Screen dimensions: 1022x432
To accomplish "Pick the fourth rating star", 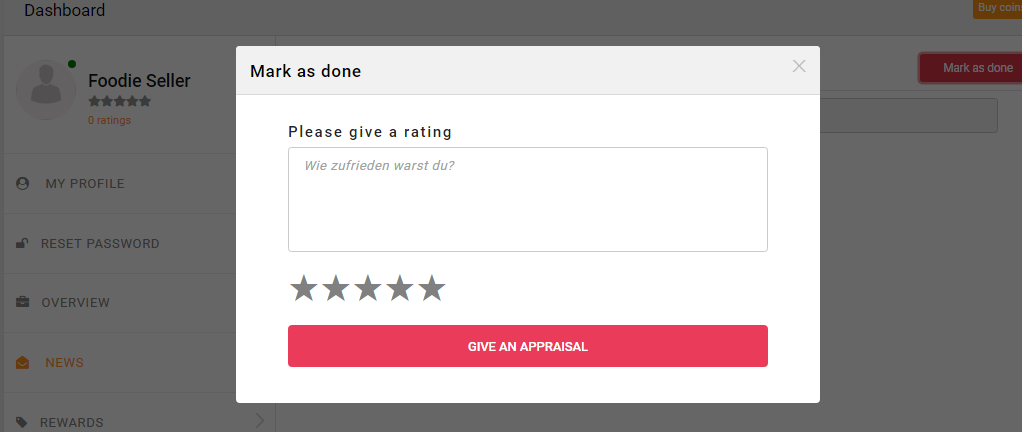I will tap(399, 289).
